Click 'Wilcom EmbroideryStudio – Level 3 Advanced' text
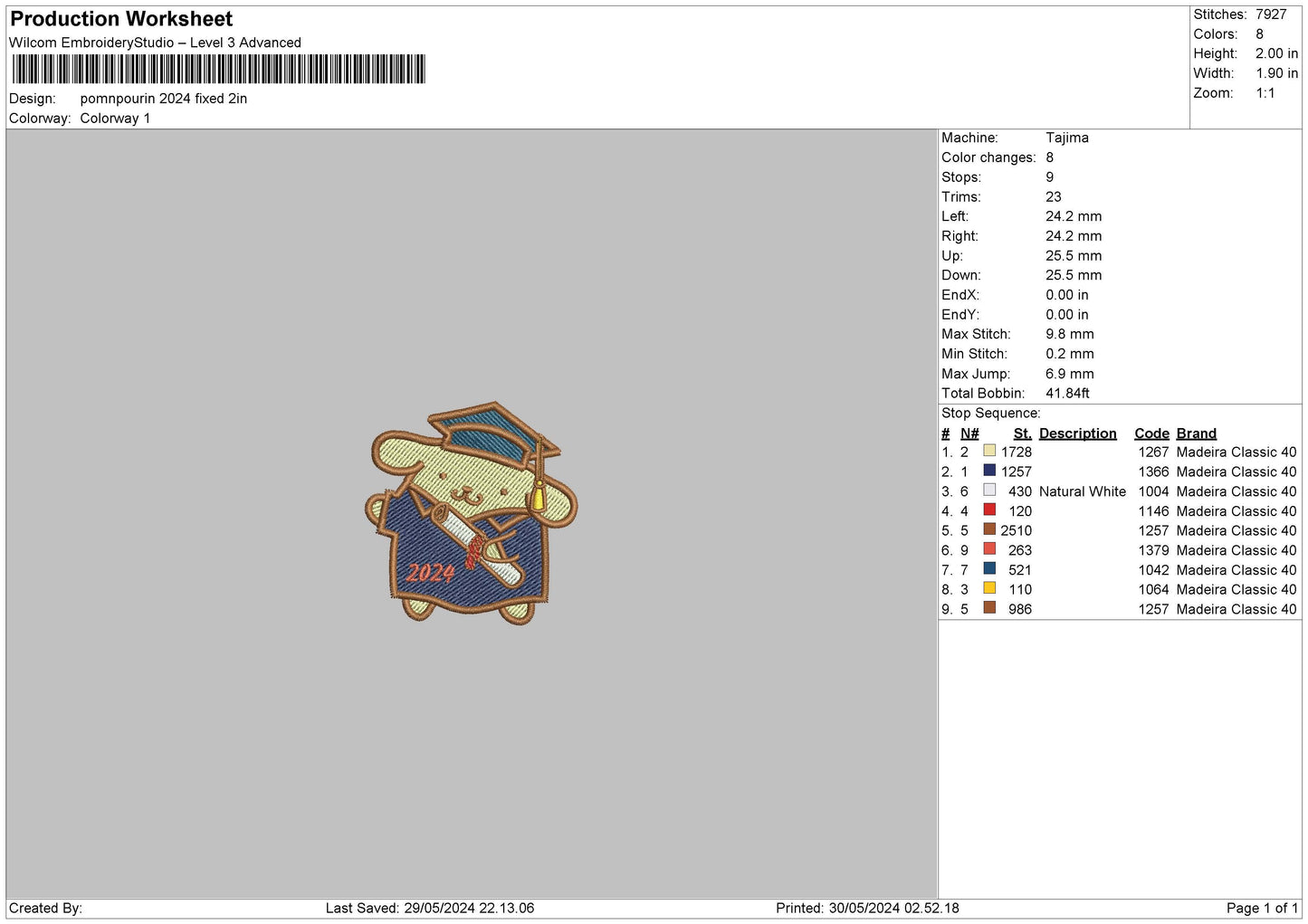The width and height of the screenshot is (1308, 924). pos(155,43)
